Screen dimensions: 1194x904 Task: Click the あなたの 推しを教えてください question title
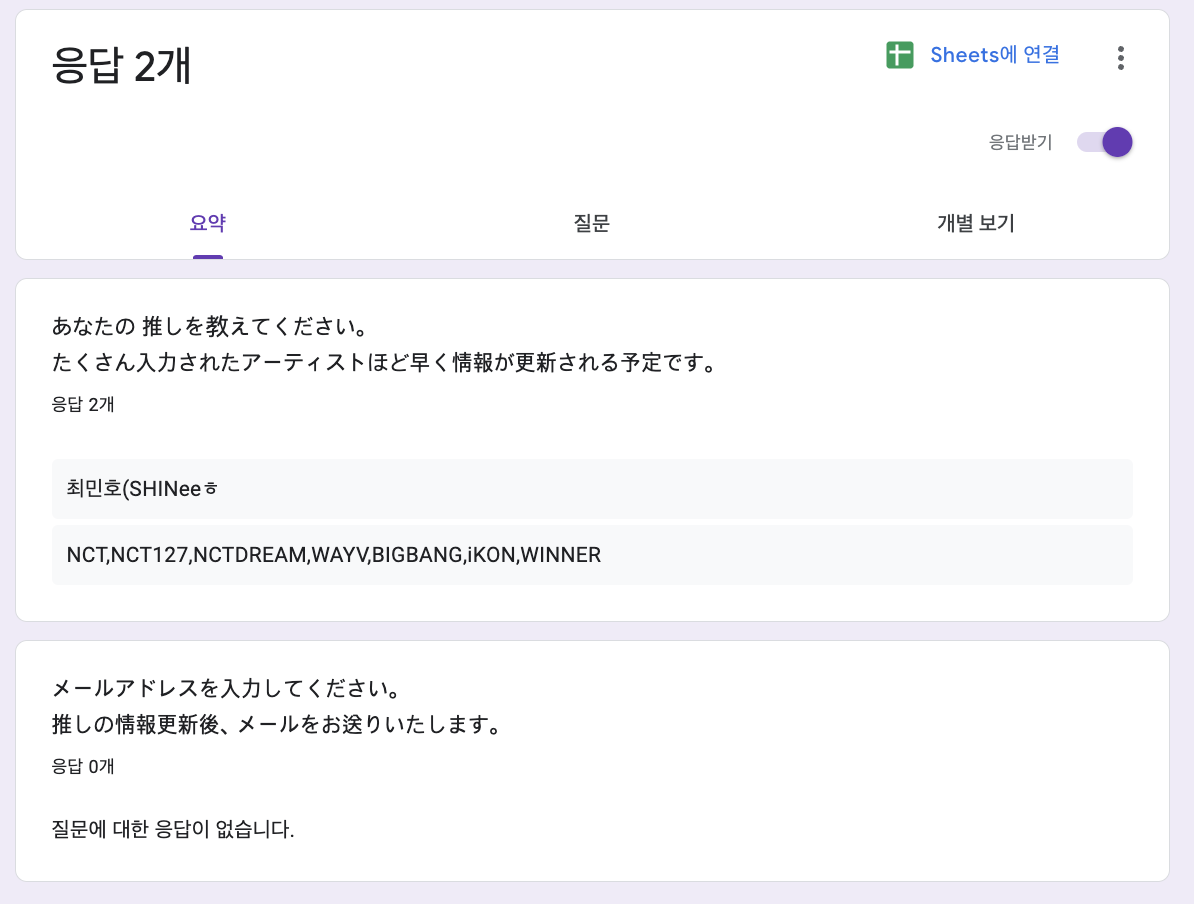(210, 327)
